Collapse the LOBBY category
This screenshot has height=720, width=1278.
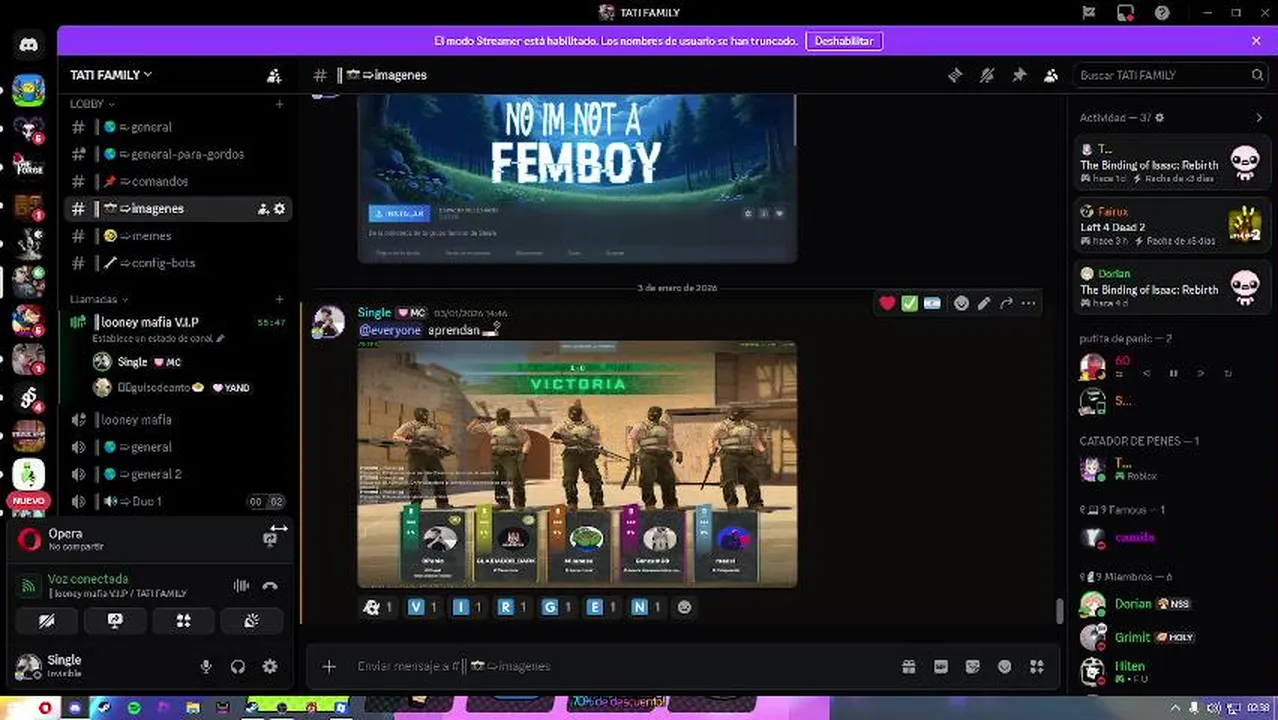point(91,104)
